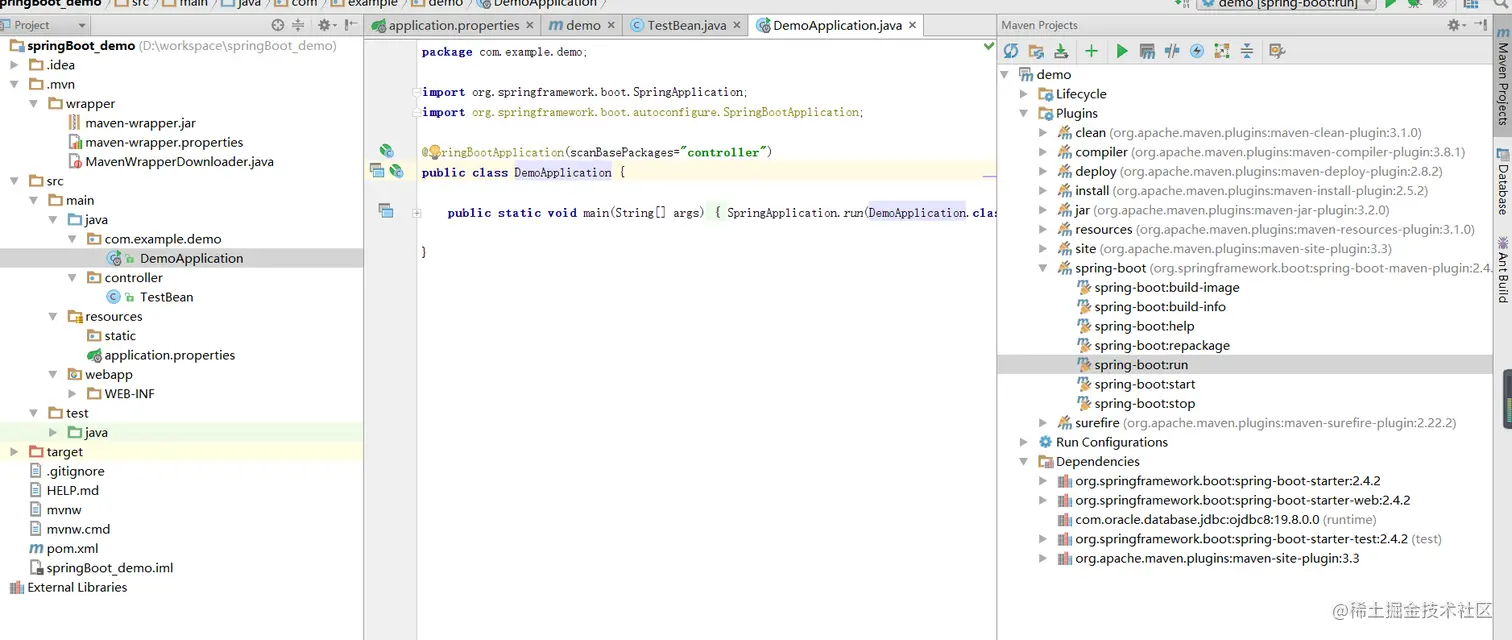The height and width of the screenshot is (640, 1512).
Task: Open the Database side tool tab
Action: (x=1502, y=181)
